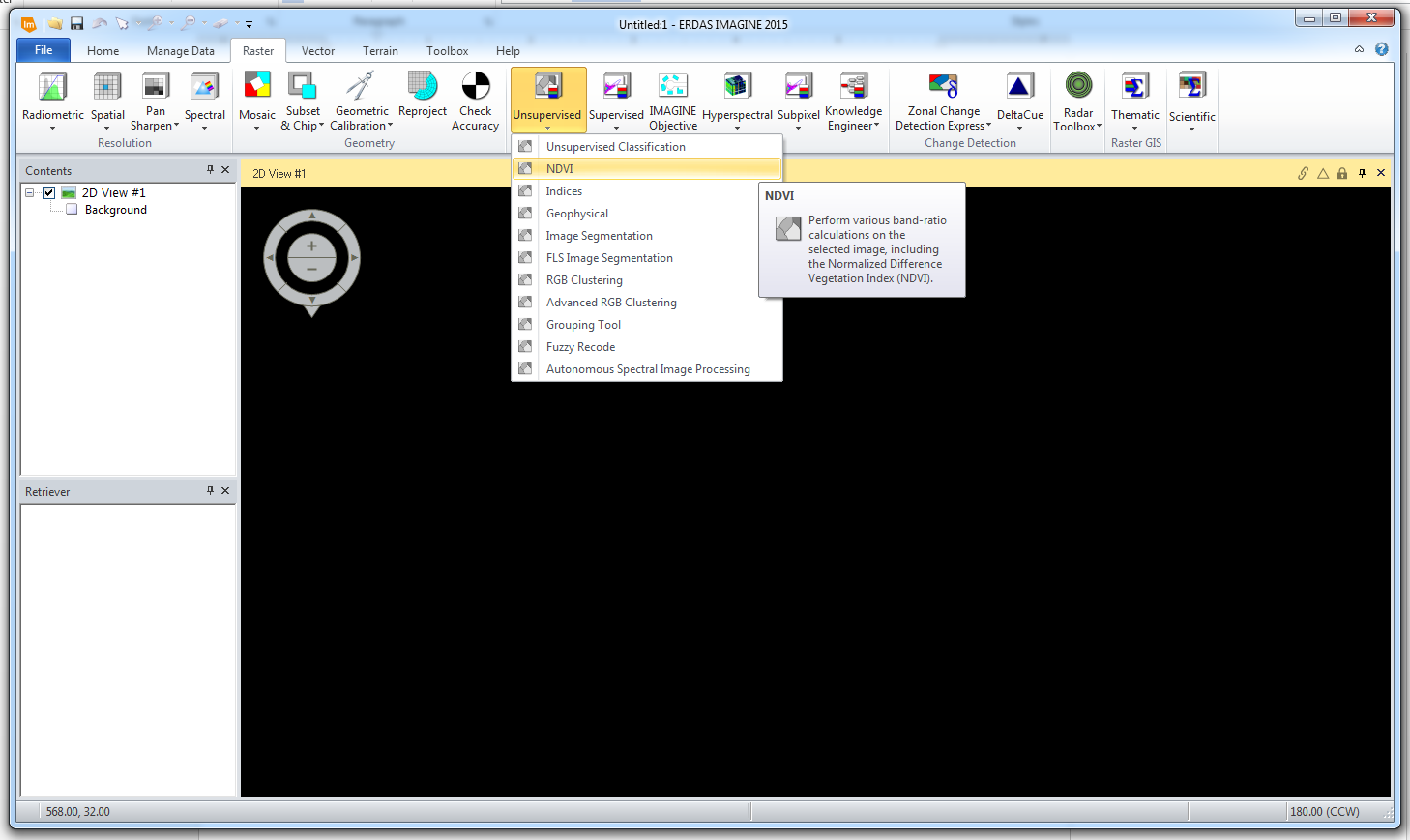Click the open folder icon in quick access toolbar
Viewport: 1410px width, 840px height.
tap(56, 24)
